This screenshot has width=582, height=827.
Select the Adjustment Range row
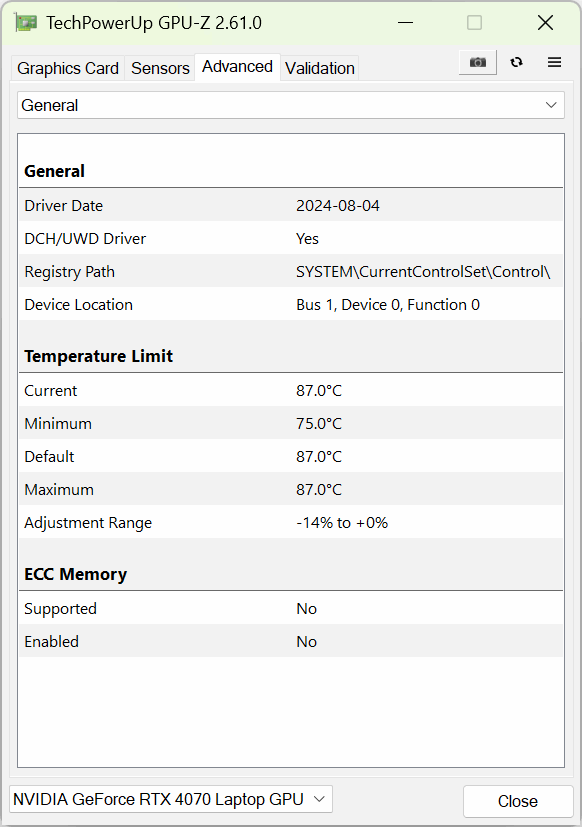coord(291,522)
